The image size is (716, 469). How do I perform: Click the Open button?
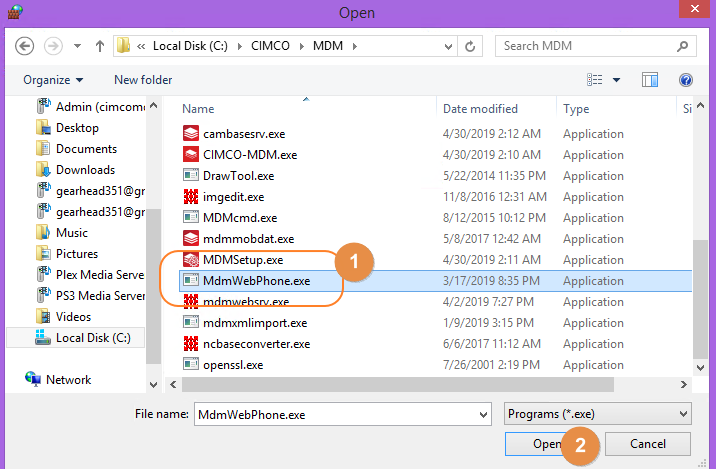[x=547, y=444]
